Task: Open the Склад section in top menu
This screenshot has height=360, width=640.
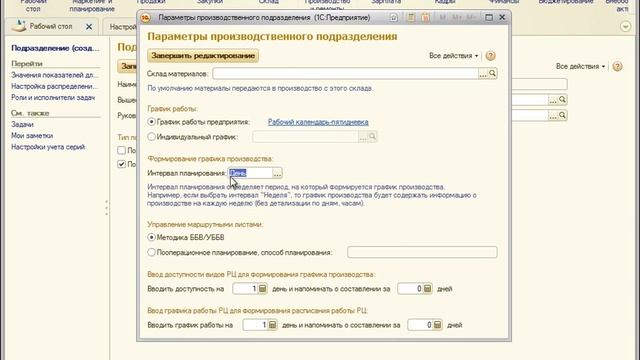Action: (x=269, y=2)
